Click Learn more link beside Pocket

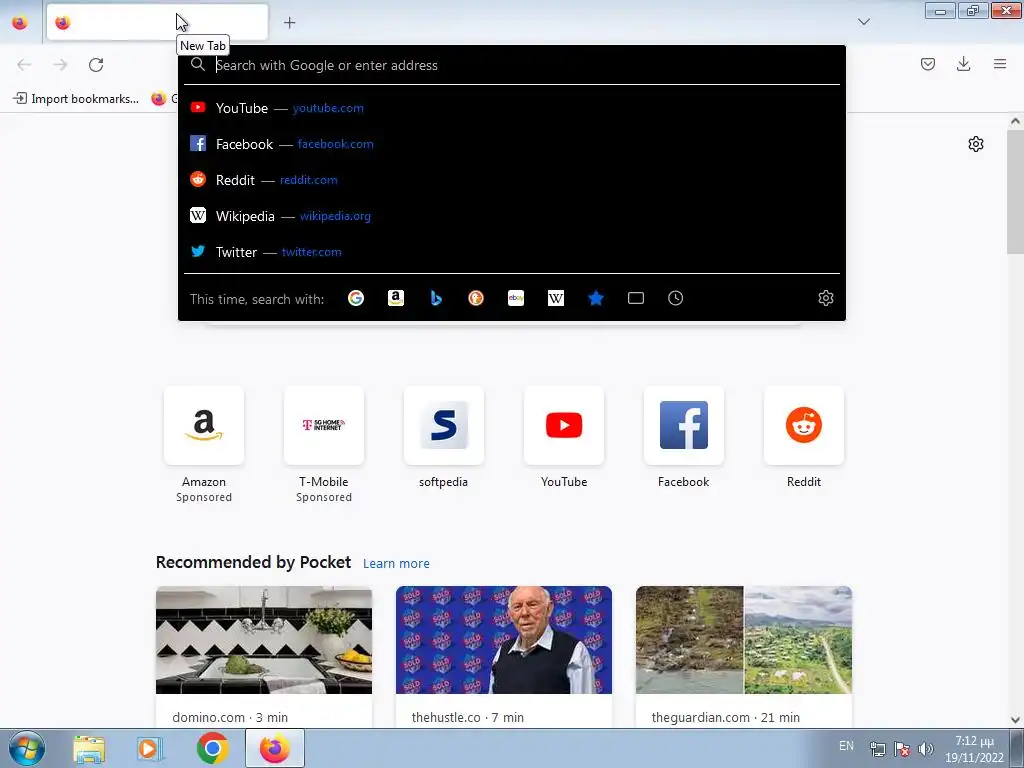396,564
